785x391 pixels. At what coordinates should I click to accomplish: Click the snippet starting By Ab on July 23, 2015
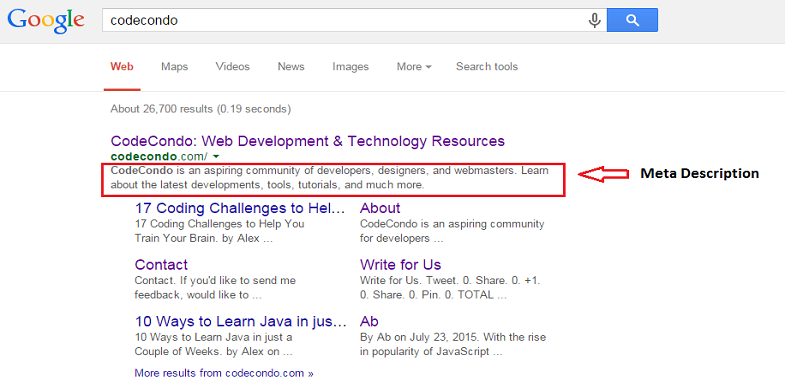pyautogui.click(x=453, y=344)
